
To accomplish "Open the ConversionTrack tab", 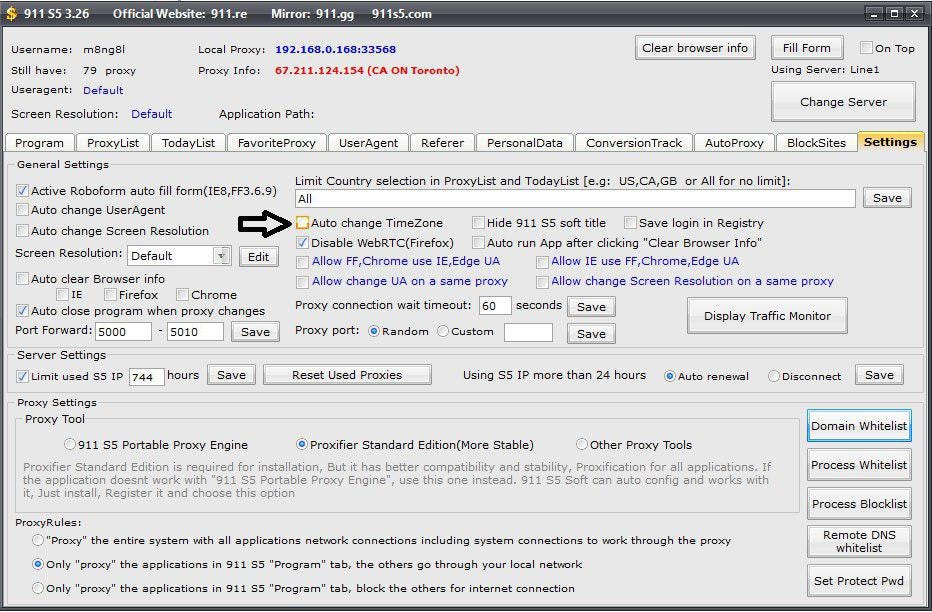I will point(634,143).
